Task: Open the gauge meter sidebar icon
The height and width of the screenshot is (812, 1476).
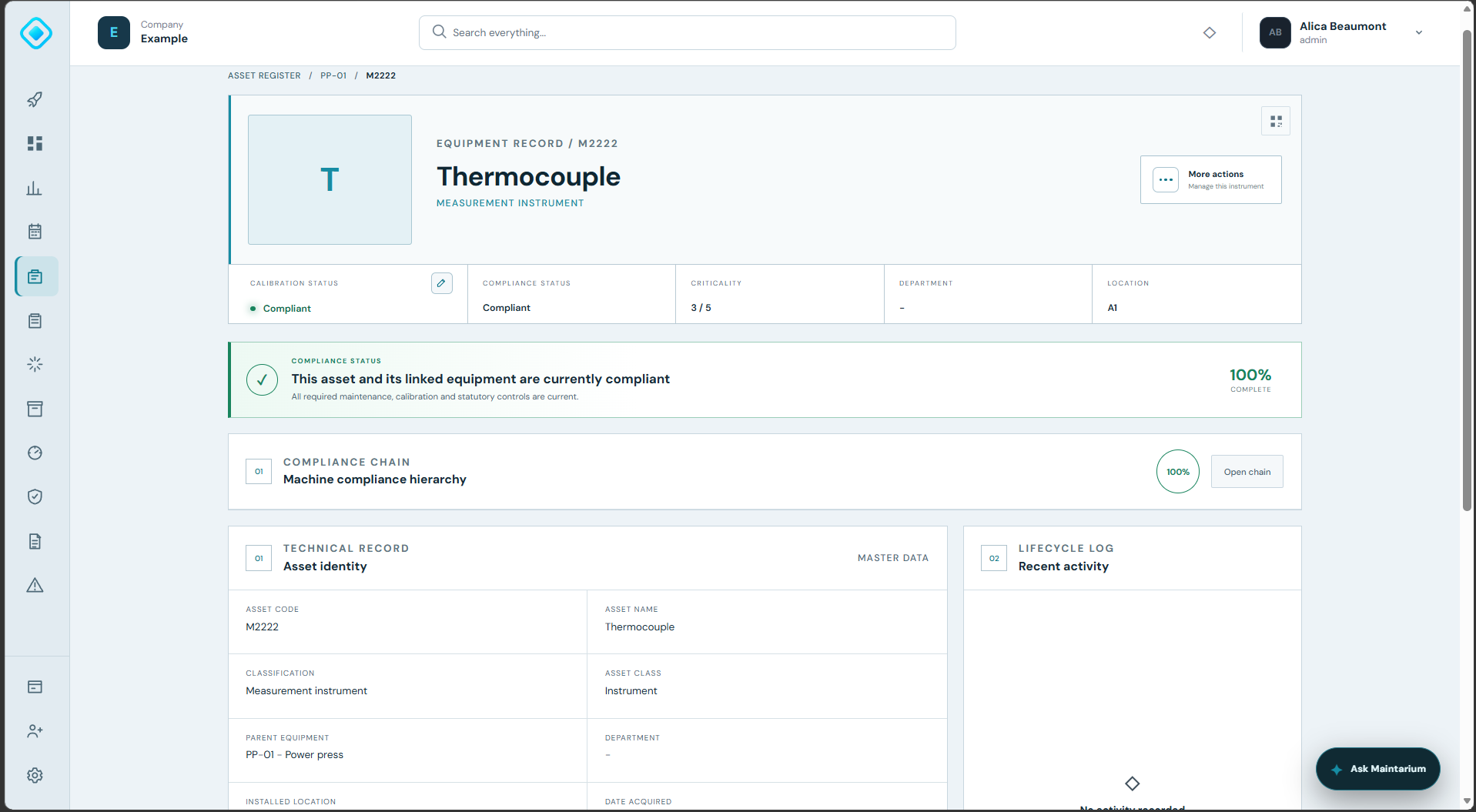Action: click(35, 453)
